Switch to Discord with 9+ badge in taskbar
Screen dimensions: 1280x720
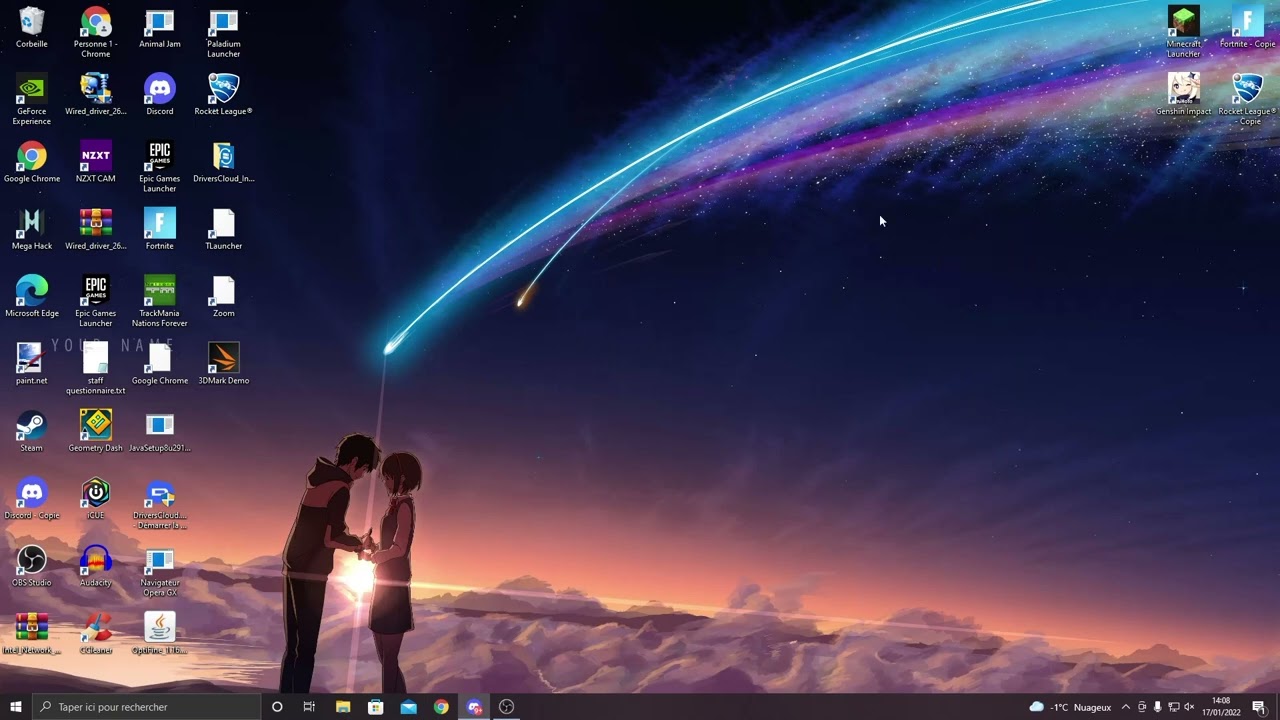click(474, 707)
